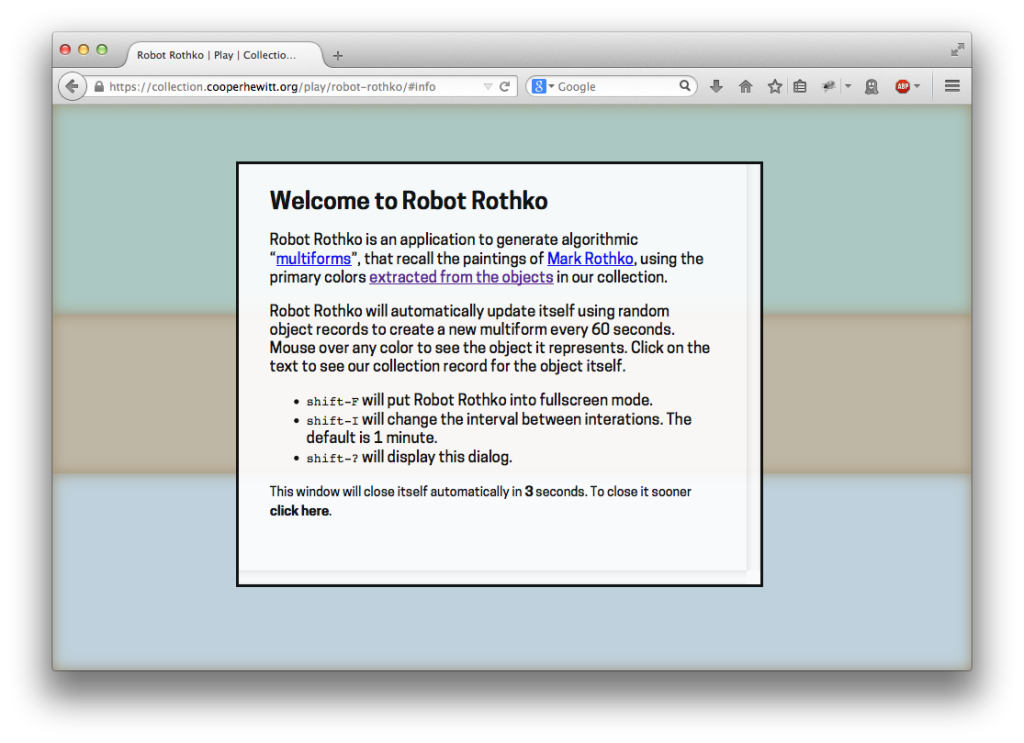
Task: Click the shift-F shortcut text
Action: 332,402
